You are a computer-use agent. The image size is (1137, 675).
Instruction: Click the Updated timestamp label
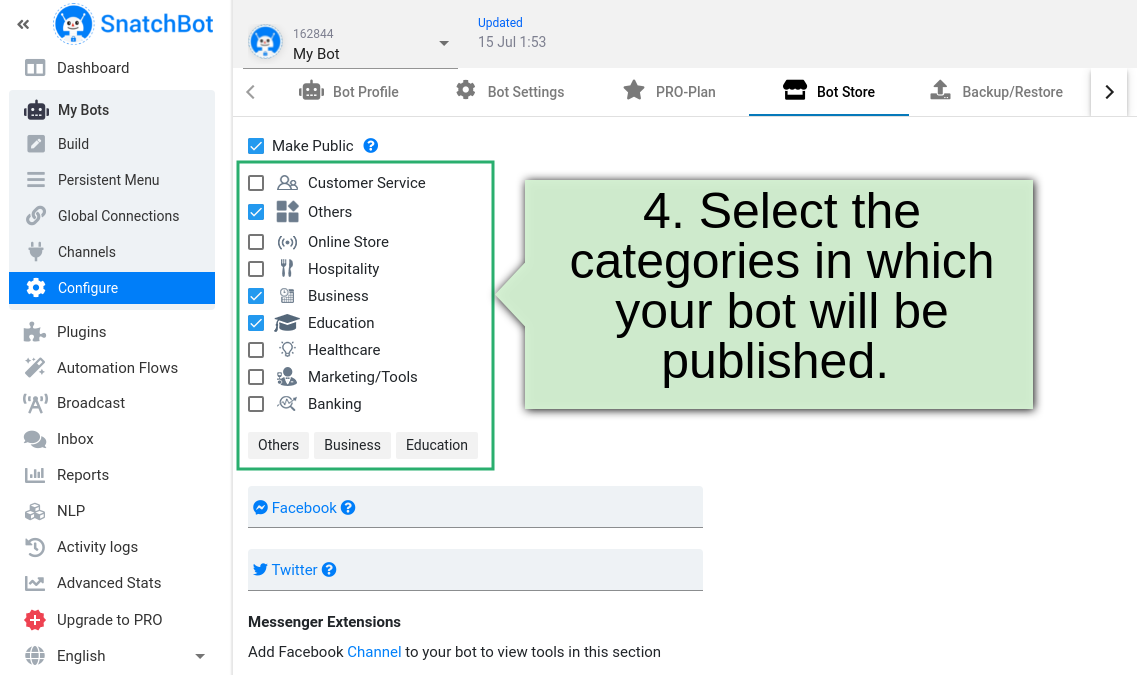[x=500, y=22]
